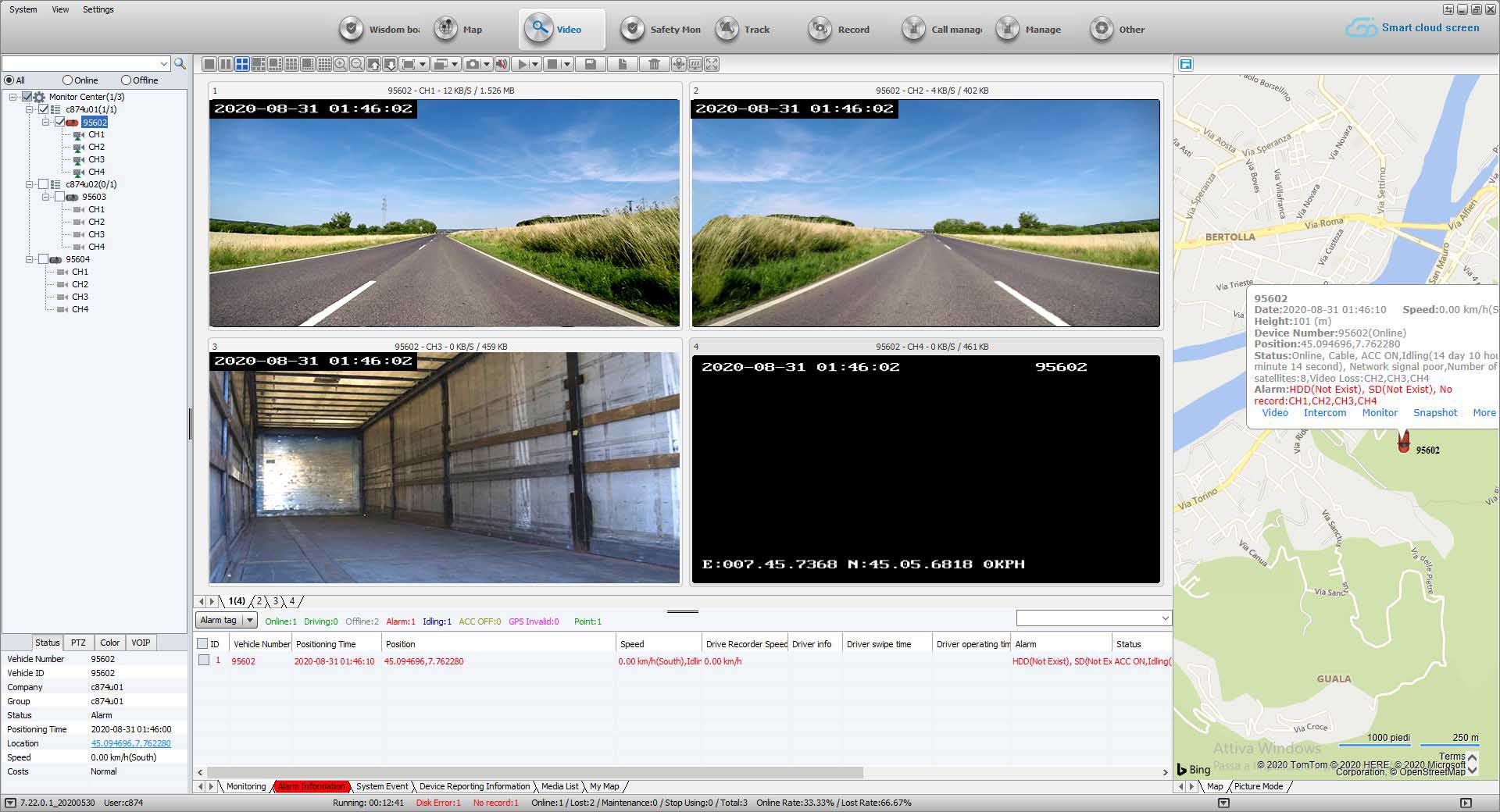The height and width of the screenshot is (812, 1500).
Task: Take a snapshot with the camera icon
Action: (473, 65)
